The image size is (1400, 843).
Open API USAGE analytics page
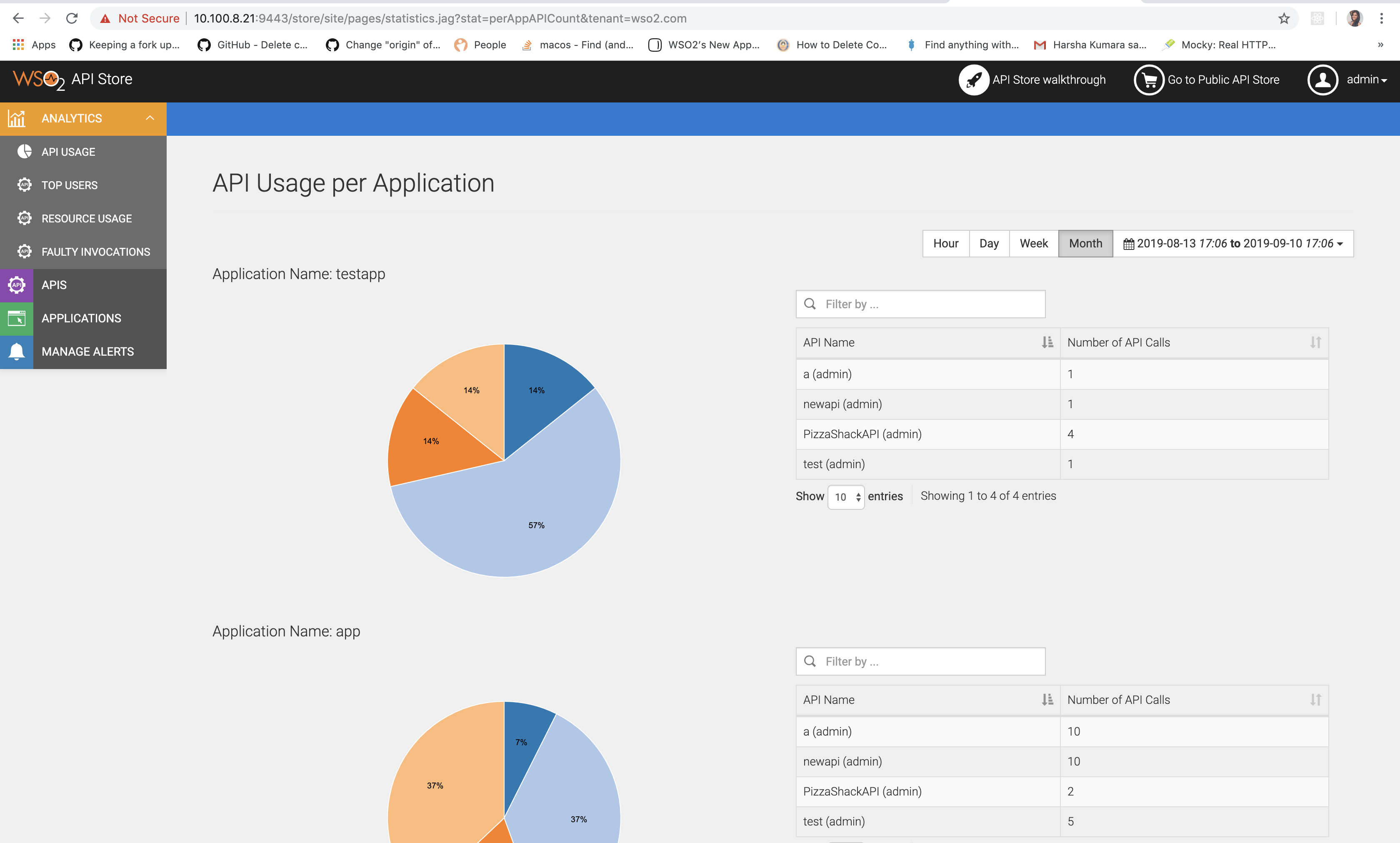pyautogui.click(x=83, y=152)
